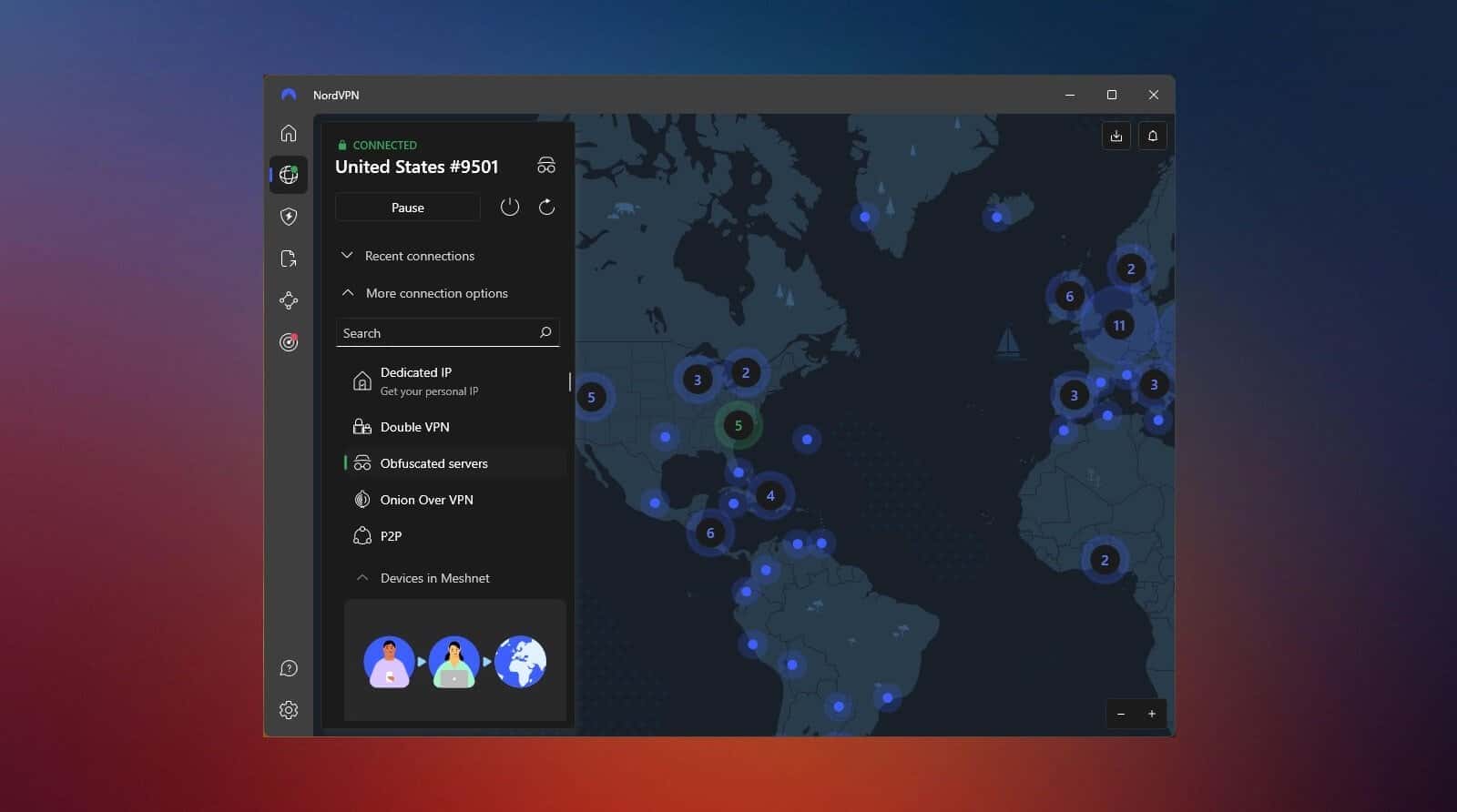
Task: Click the Search input field
Action: pyautogui.click(x=447, y=332)
